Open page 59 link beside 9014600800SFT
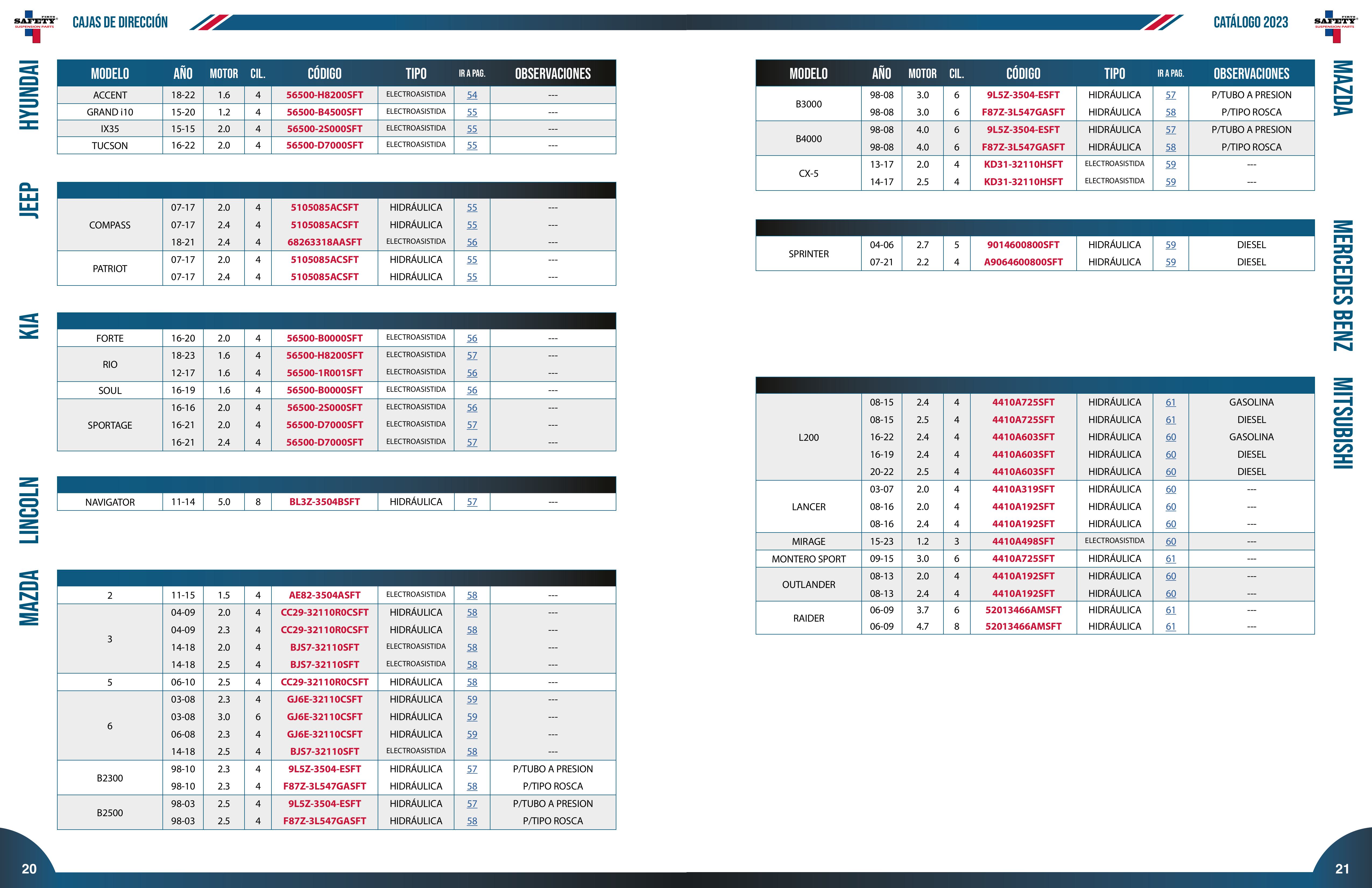The image size is (1372, 888). 1171,245
